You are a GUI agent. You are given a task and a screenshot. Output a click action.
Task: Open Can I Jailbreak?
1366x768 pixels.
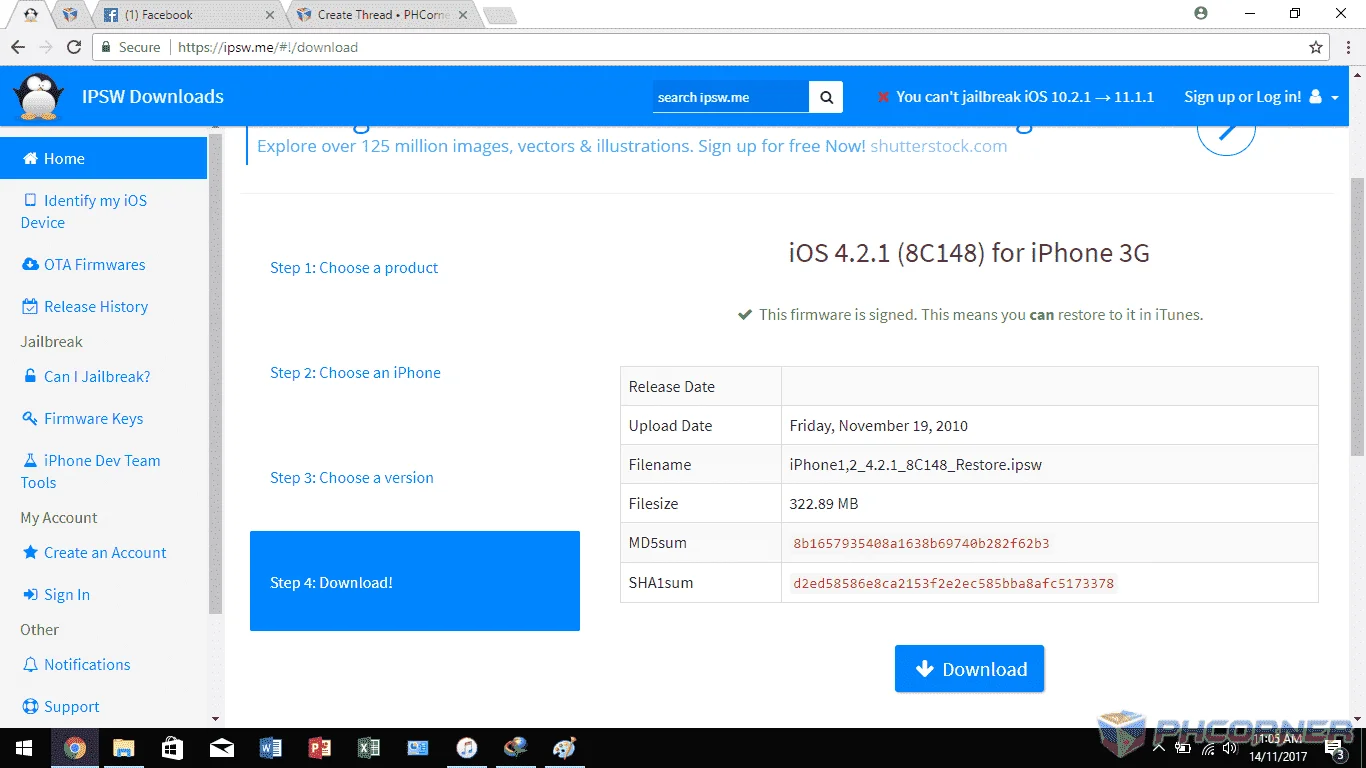(86, 377)
